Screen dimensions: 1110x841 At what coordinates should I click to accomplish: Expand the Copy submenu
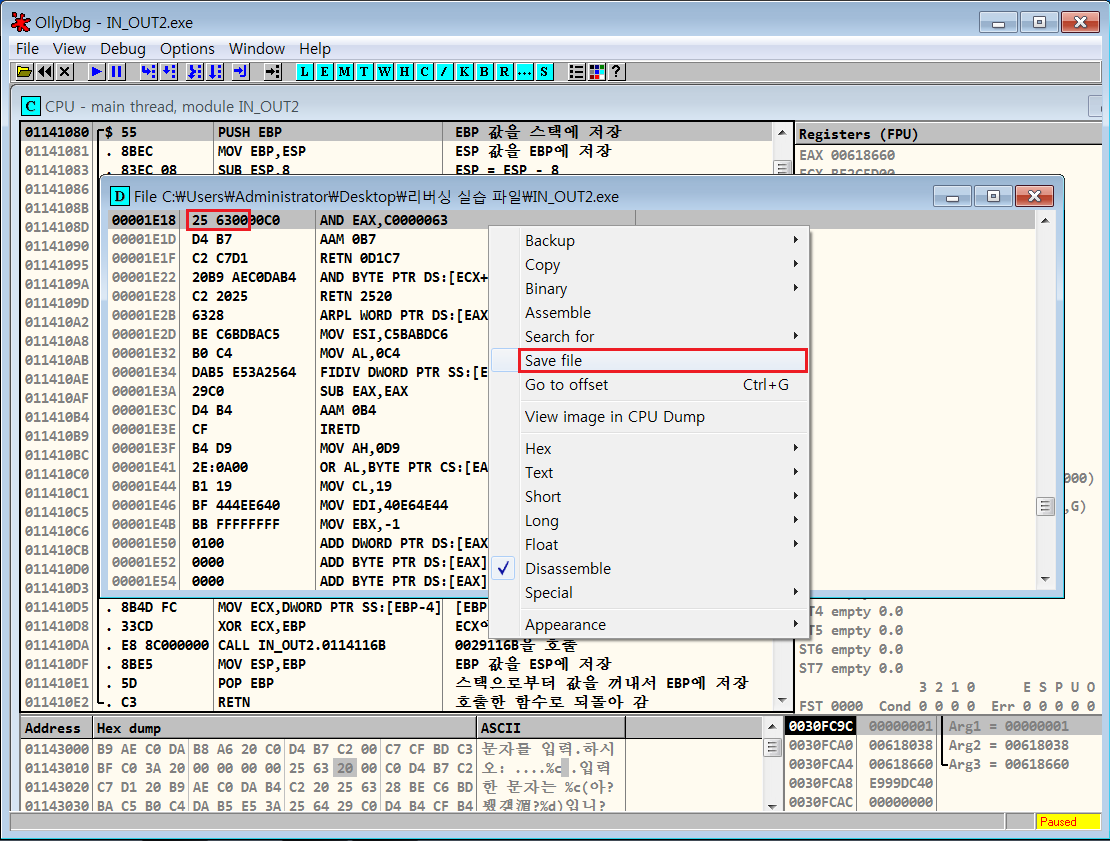tap(649, 265)
